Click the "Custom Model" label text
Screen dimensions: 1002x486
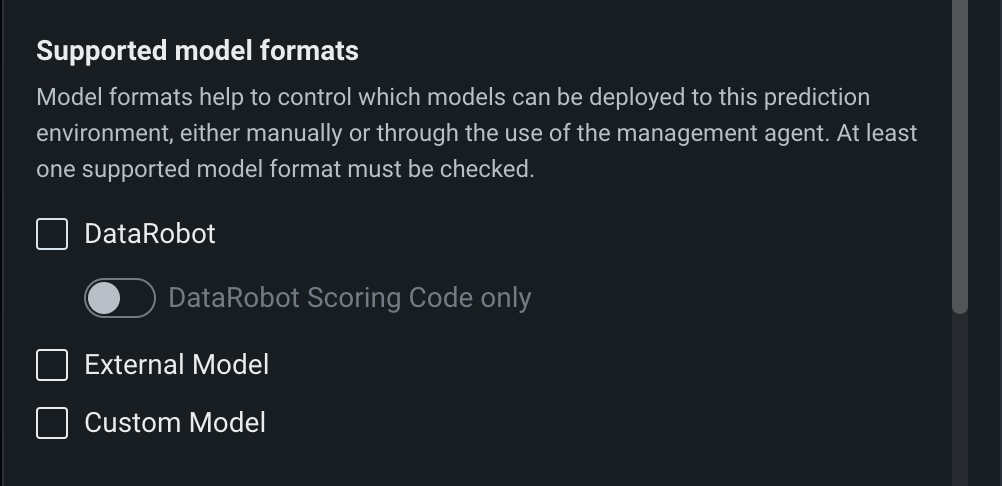[x=175, y=423]
